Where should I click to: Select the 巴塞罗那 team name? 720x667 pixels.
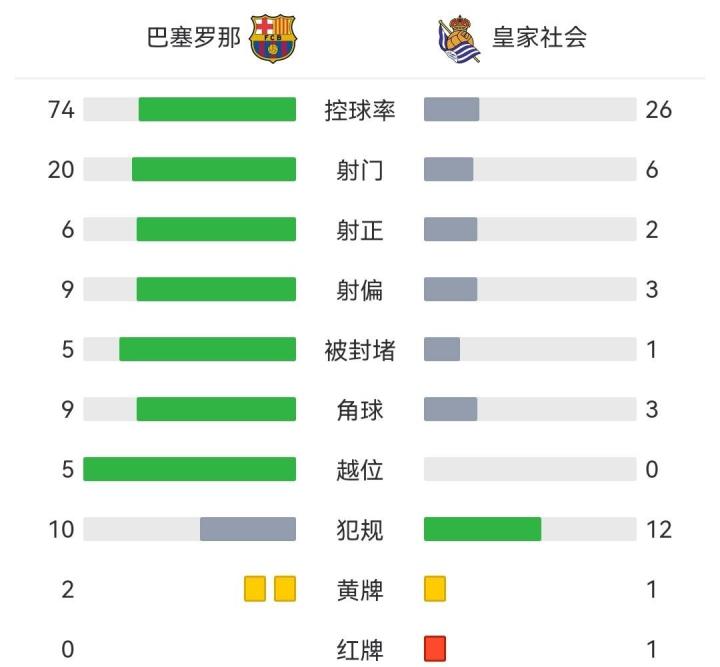point(194,38)
